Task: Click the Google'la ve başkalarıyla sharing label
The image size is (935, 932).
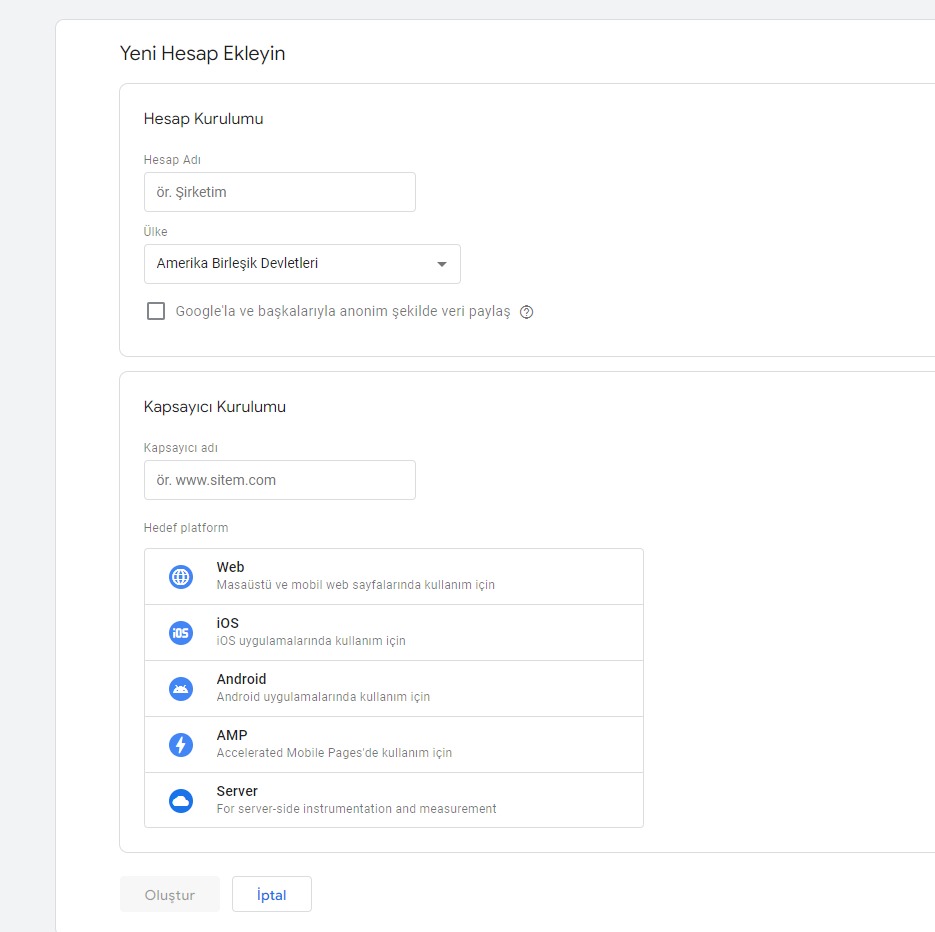Action: [x=343, y=311]
